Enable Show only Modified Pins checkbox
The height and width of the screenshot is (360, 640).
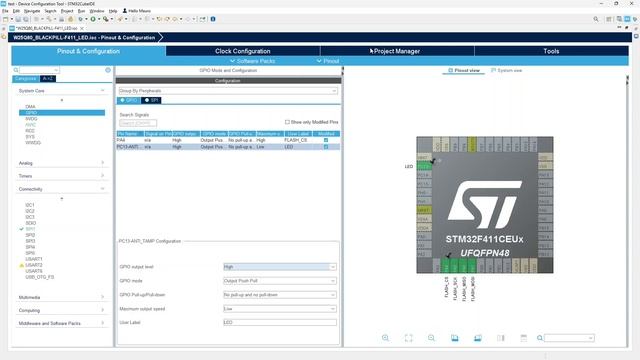(x=287, y=122)
